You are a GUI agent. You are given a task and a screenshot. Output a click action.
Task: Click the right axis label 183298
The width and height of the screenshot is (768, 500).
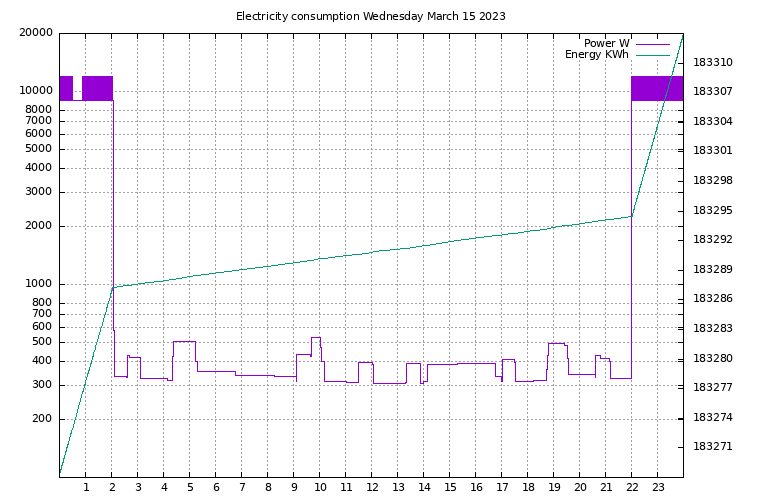point(713,181)
